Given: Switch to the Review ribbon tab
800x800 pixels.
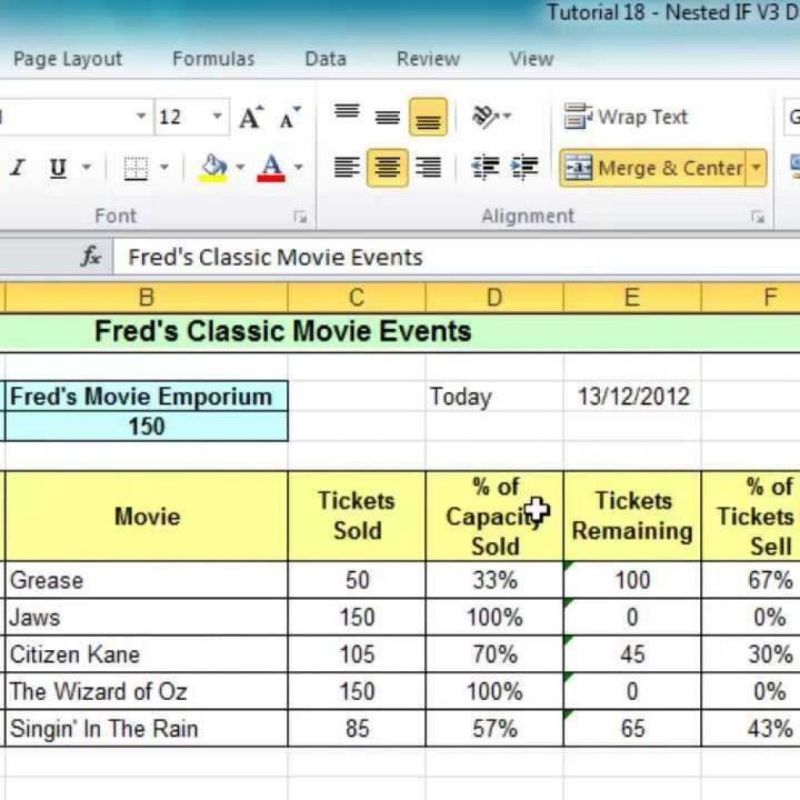Looking at the screenshot, I should tap(427, 59).
